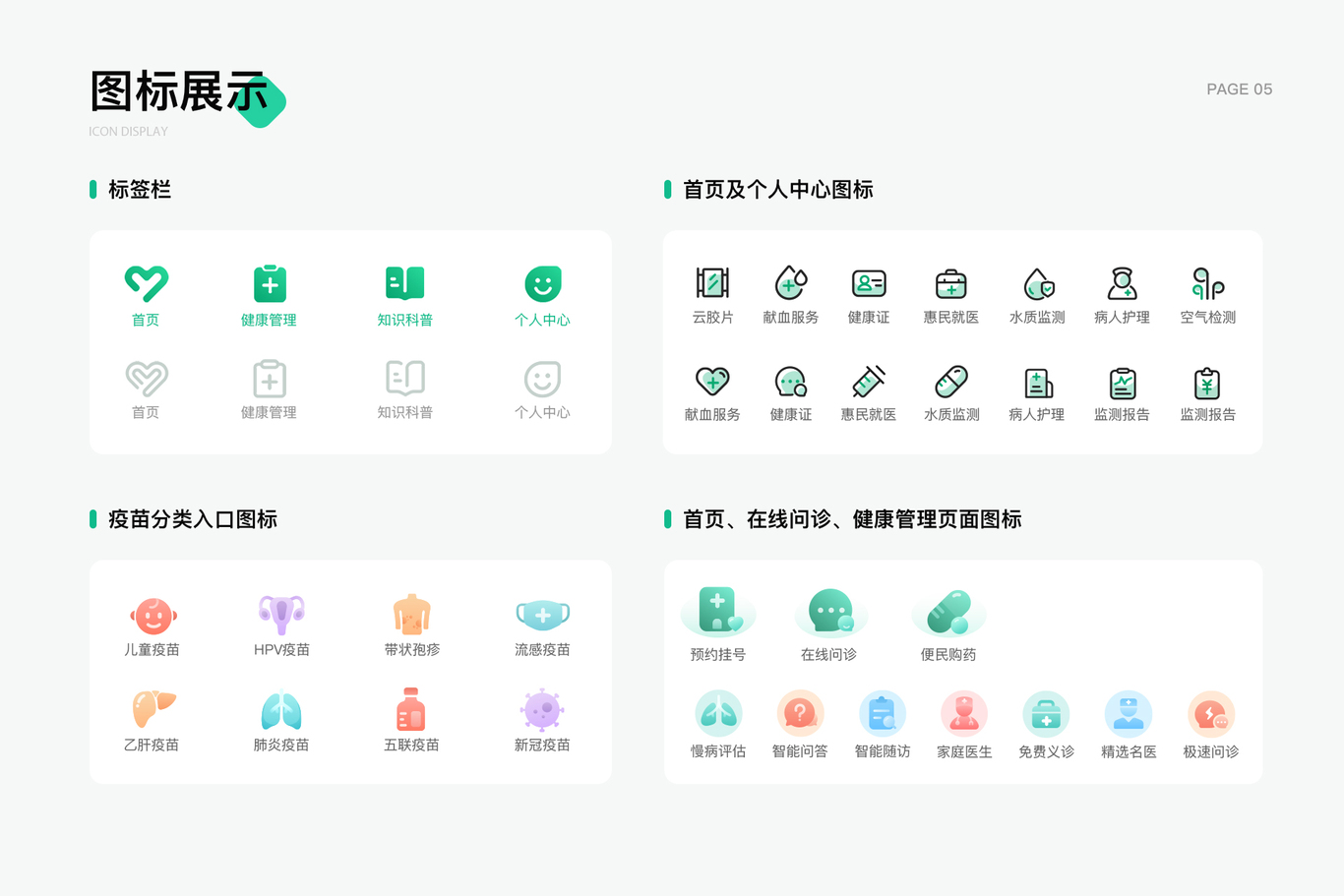
Task: Click the gray inactive 健康管理 clipboard tab
Action: point(270,379)
